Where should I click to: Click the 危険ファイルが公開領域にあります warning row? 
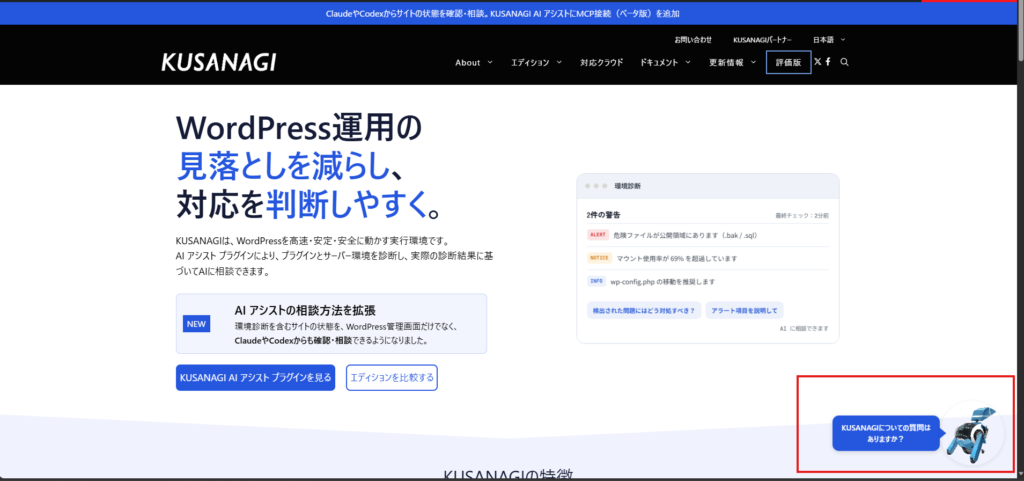(708, 235)
